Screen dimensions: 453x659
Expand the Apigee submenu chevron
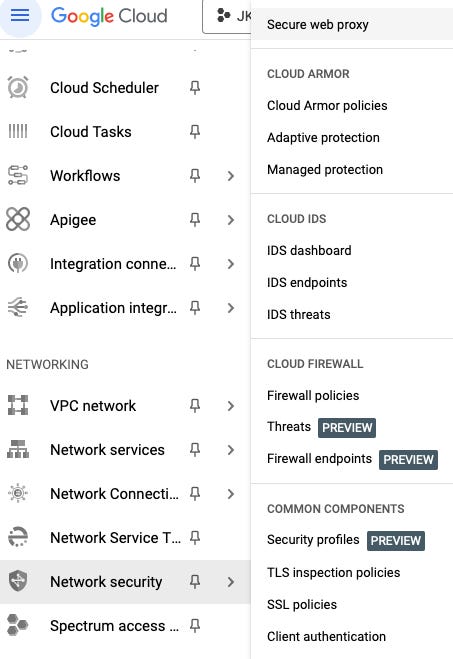230,220
